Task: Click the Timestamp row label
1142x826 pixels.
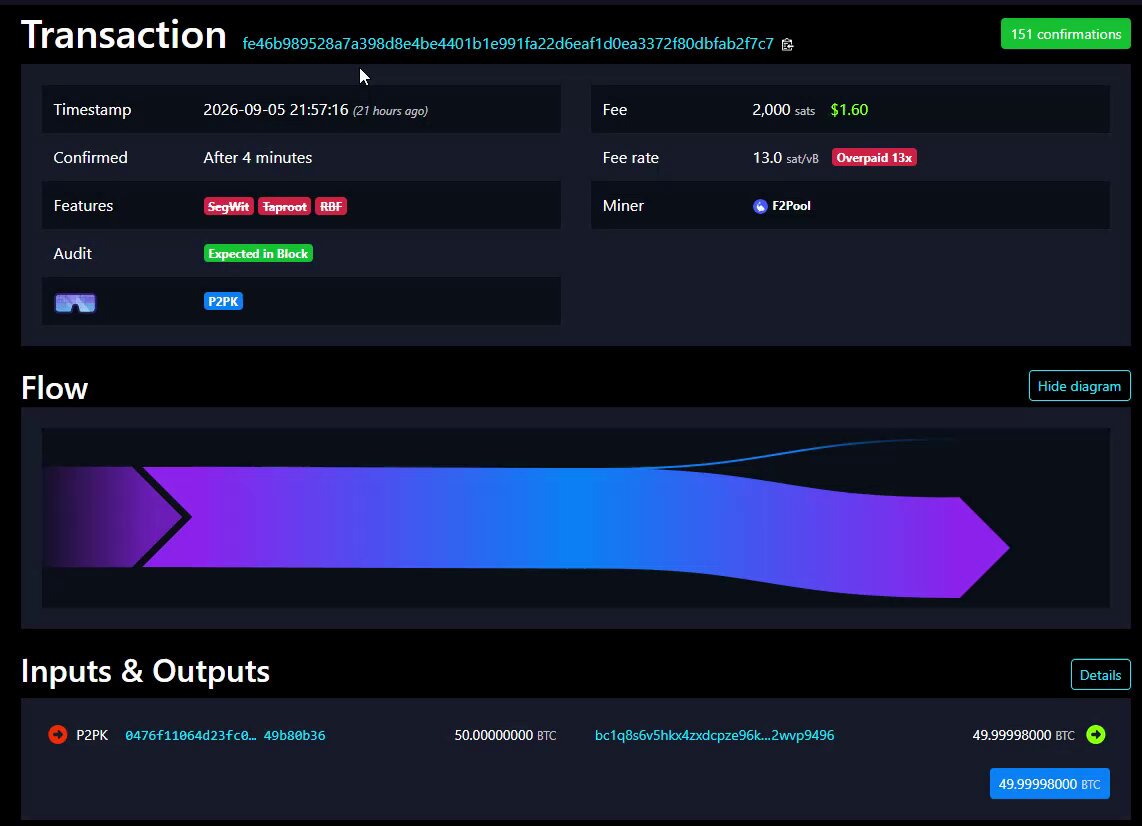Action: [x=92, y=110]
